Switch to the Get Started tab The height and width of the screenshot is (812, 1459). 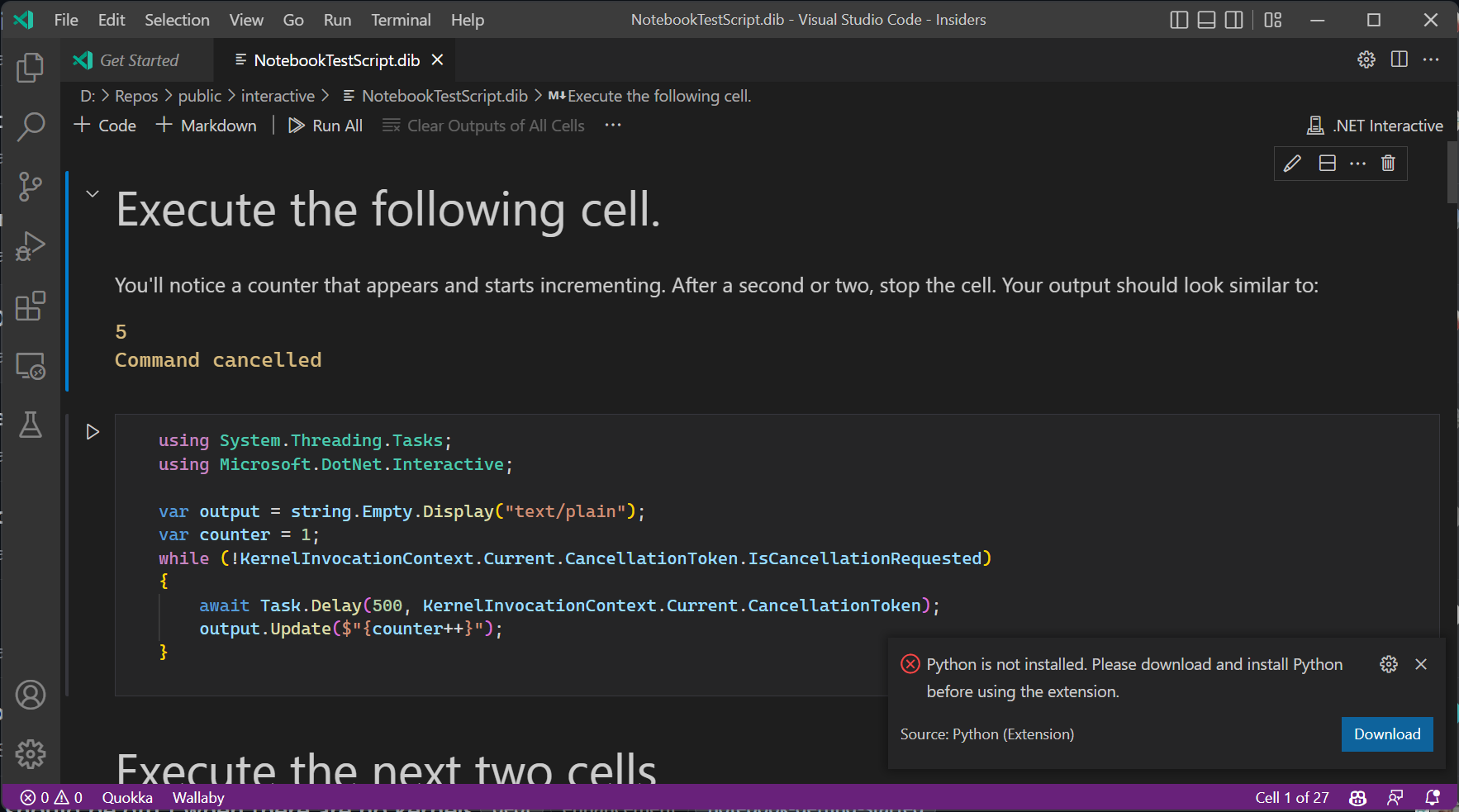tap(137, 59)
